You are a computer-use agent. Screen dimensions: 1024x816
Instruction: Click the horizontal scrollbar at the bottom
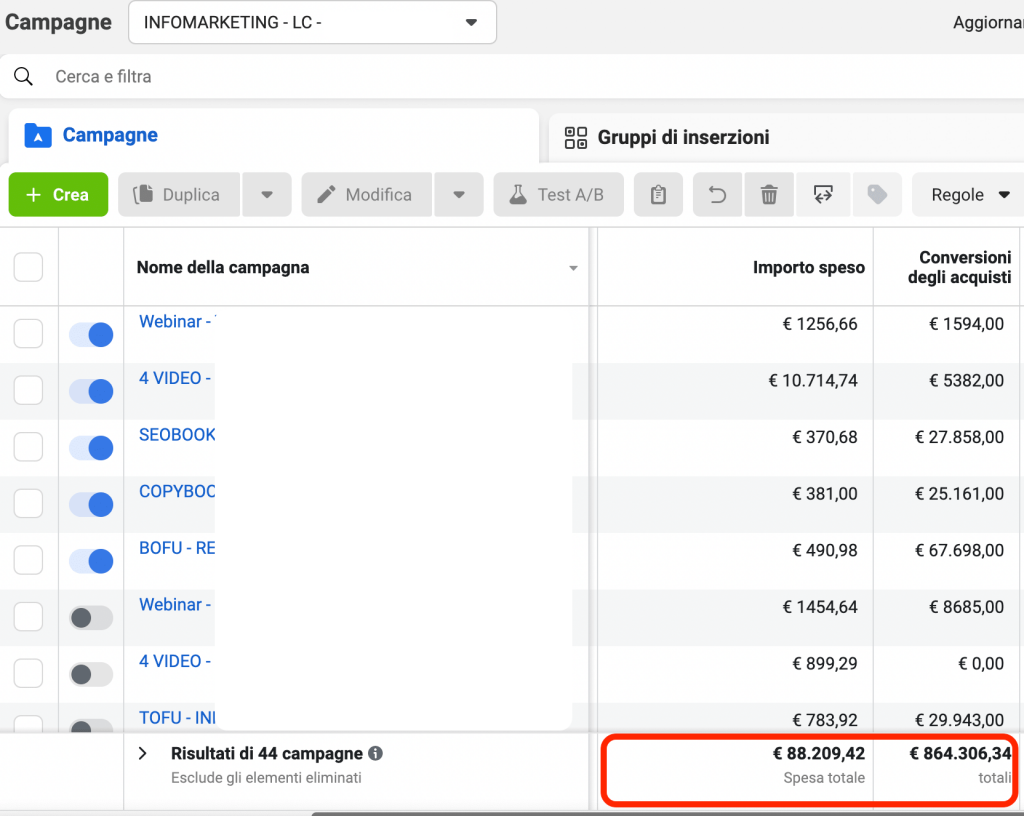(x=667, y=814)
